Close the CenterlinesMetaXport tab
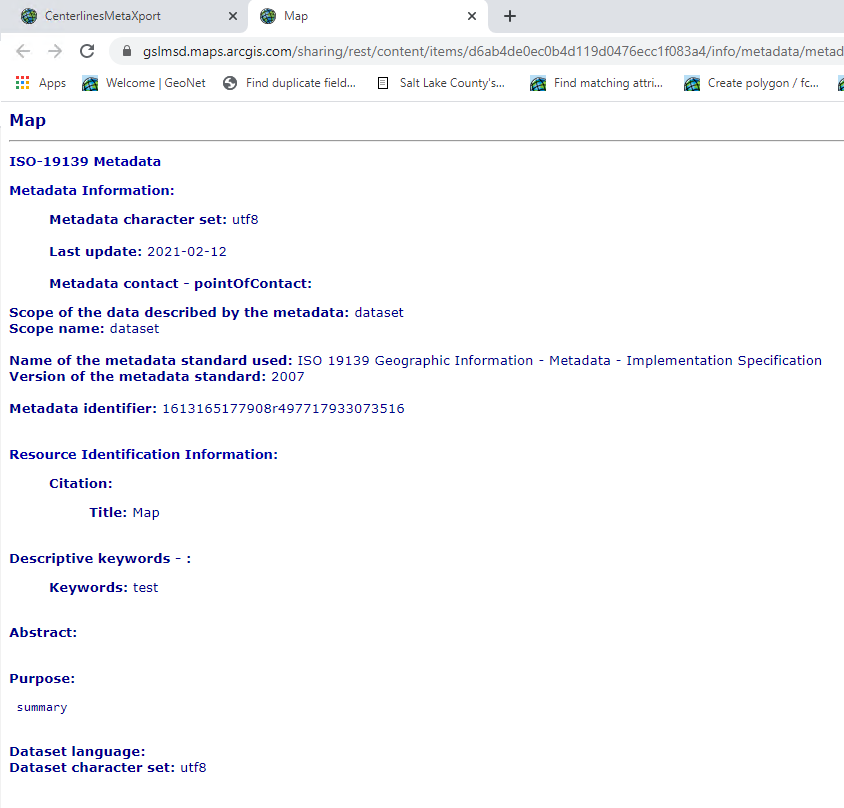Viewport: 844px width, 808px height. click(x=233, y=16)
